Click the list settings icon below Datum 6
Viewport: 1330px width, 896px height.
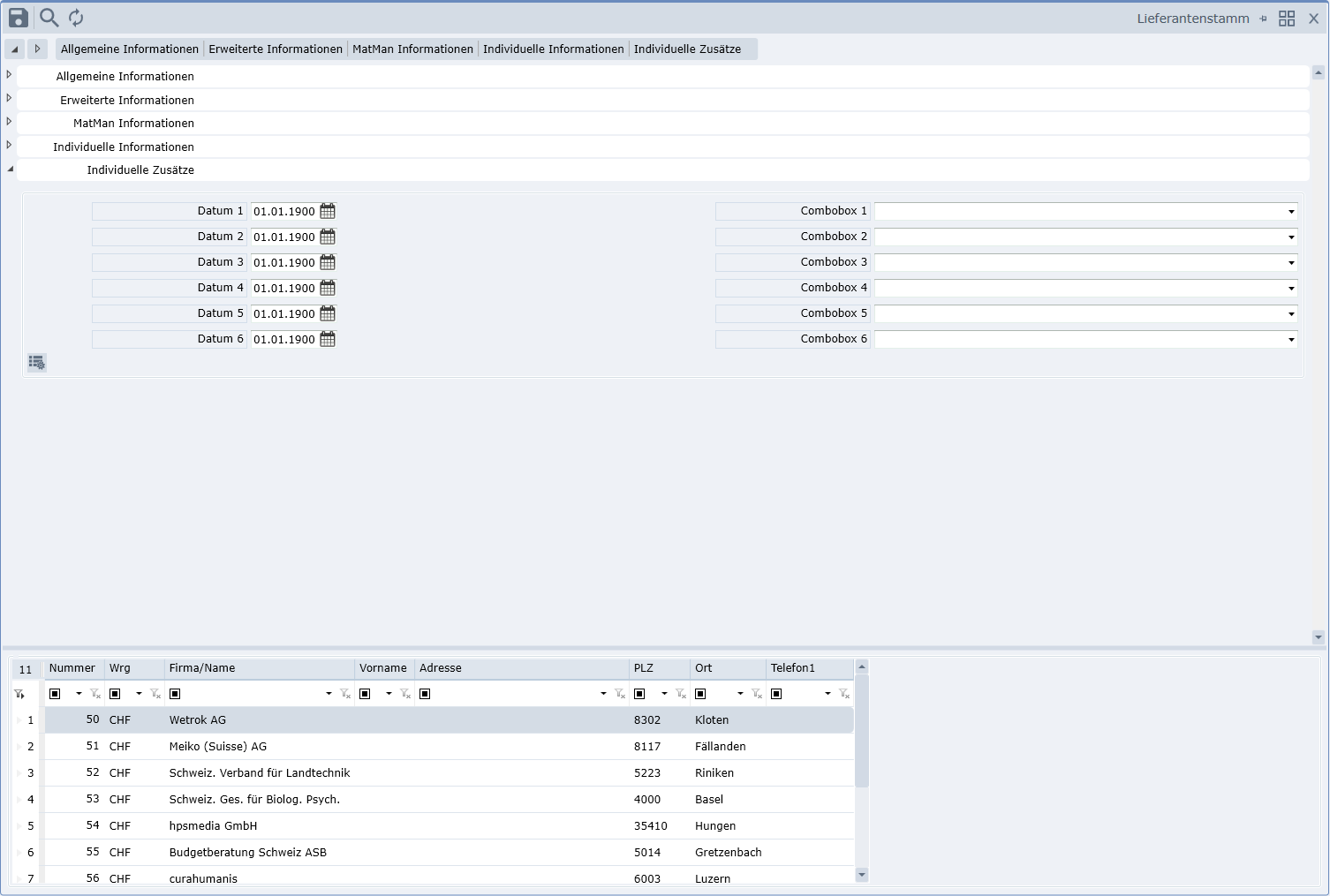click(x=36, y=363)
